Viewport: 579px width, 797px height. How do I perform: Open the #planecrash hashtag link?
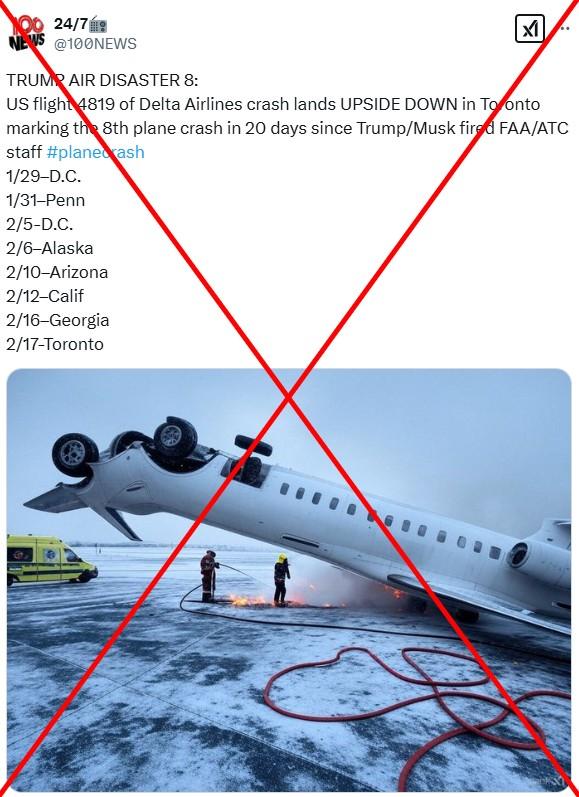(96, 152)
